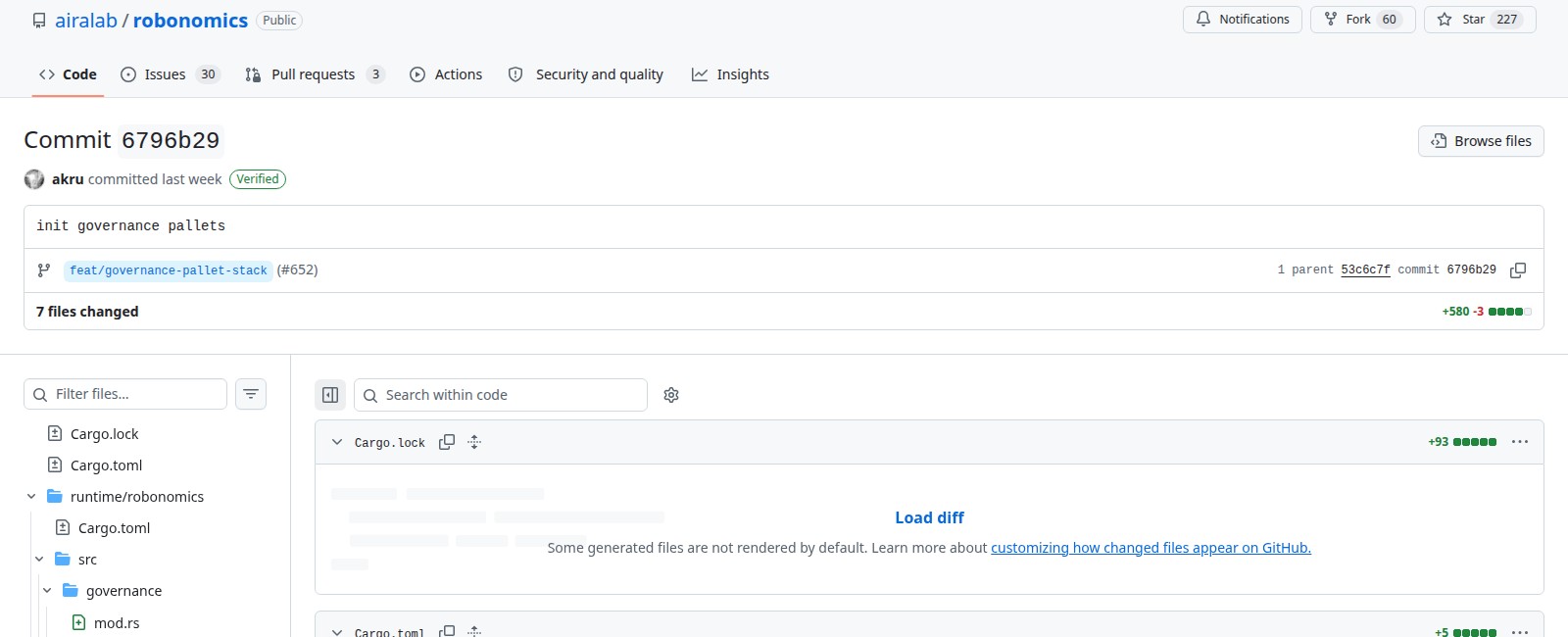Click the +93 additions count on Cargo.lock
The width and height of the screenshot is (1568, 637).
coord(1438,442)
